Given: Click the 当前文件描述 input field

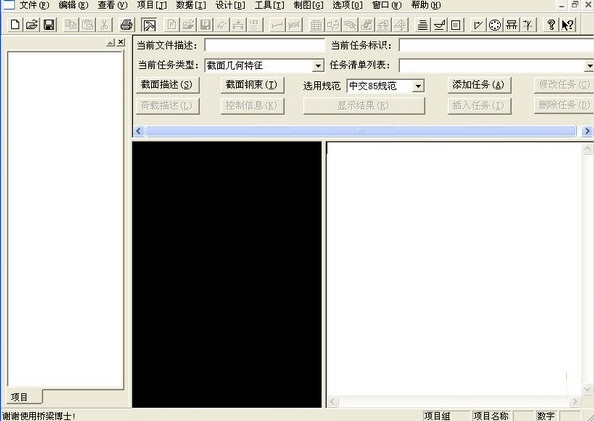Looking at the screenshot, I should (264, 45).
